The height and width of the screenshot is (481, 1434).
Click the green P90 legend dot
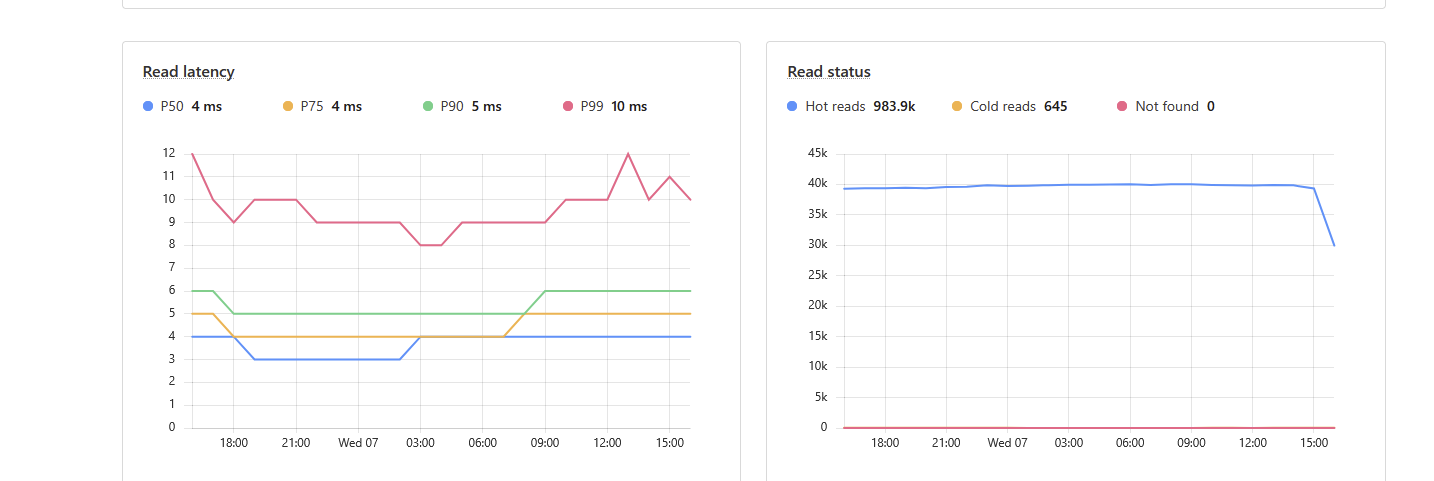click(428, 106)
